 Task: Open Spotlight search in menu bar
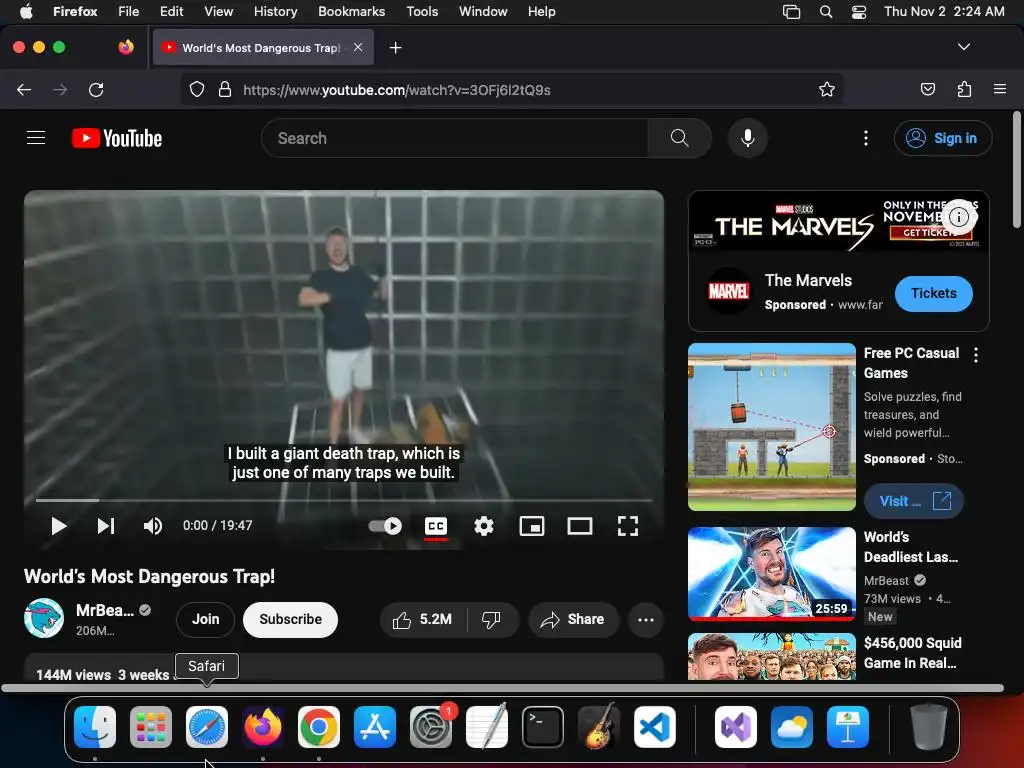pyautogui.click(x=826, y=12)
